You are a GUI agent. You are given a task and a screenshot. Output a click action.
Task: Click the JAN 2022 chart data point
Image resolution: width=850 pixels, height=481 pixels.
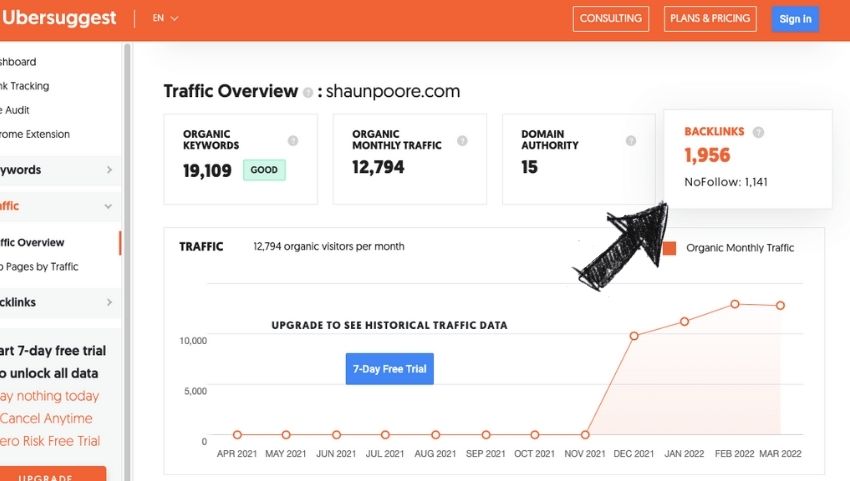[684, 322]
